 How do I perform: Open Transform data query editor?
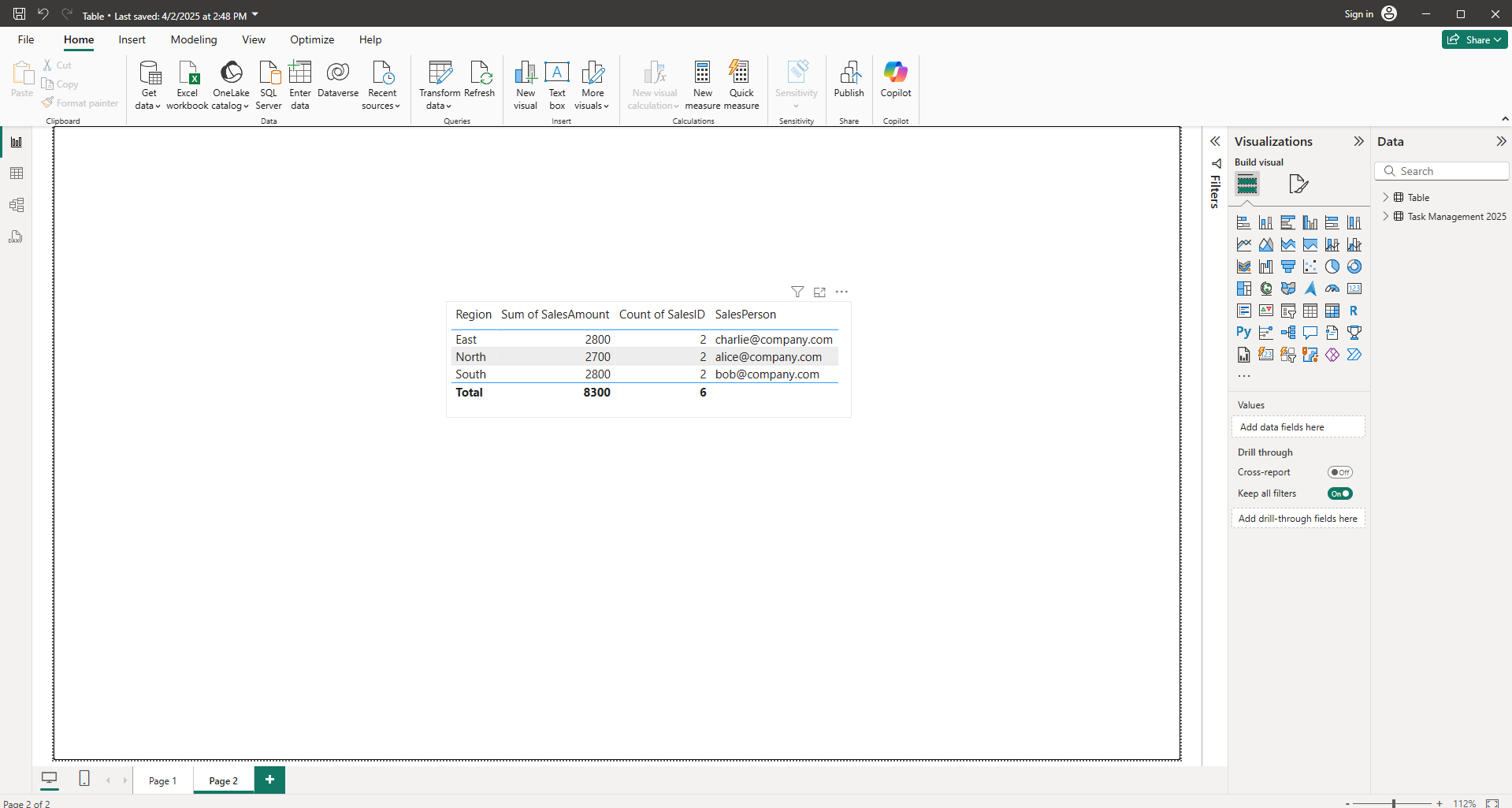click(x=439, y=74)
